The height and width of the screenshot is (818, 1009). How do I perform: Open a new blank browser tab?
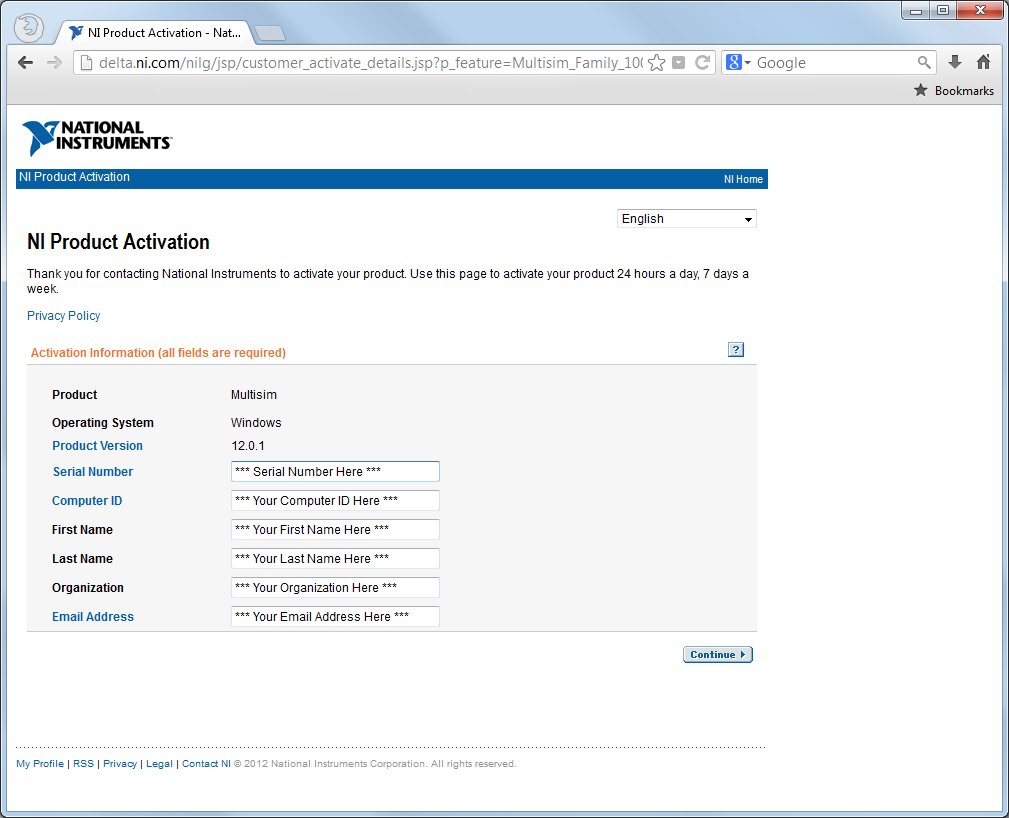pyautogui.click(x=269, y=33)
